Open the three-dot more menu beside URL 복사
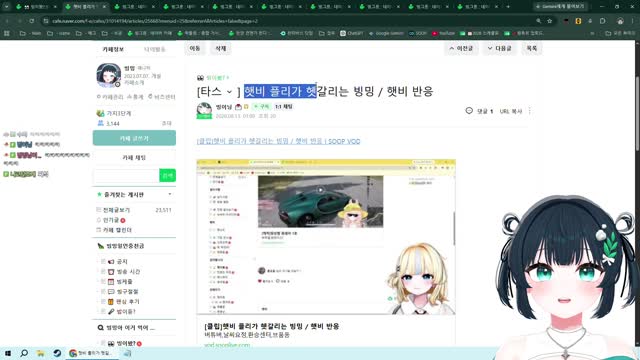 coord(530,111)
